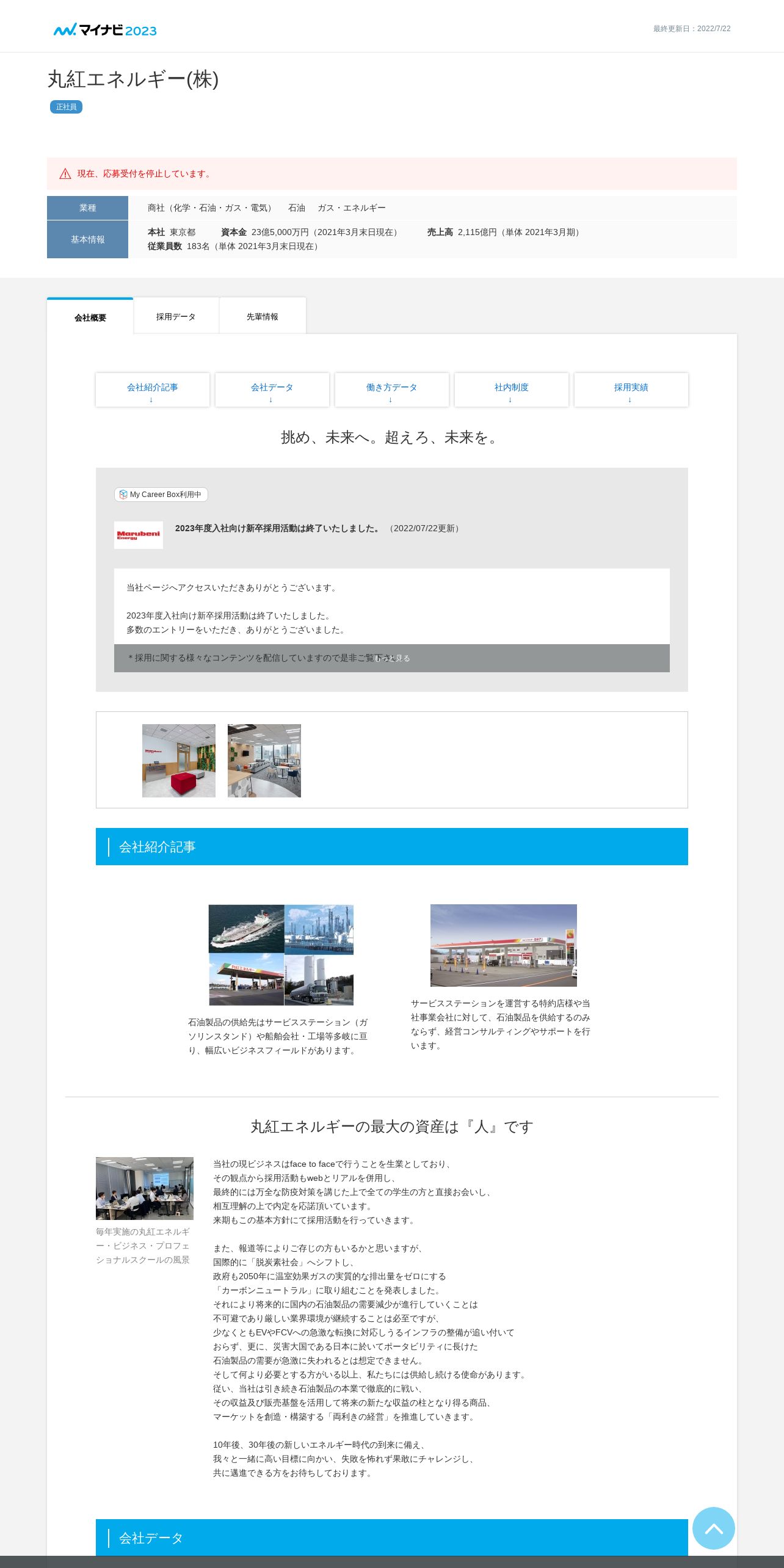784x1568 pixels.
Task: Click the 業種 row label
Action: pos(87,208)
